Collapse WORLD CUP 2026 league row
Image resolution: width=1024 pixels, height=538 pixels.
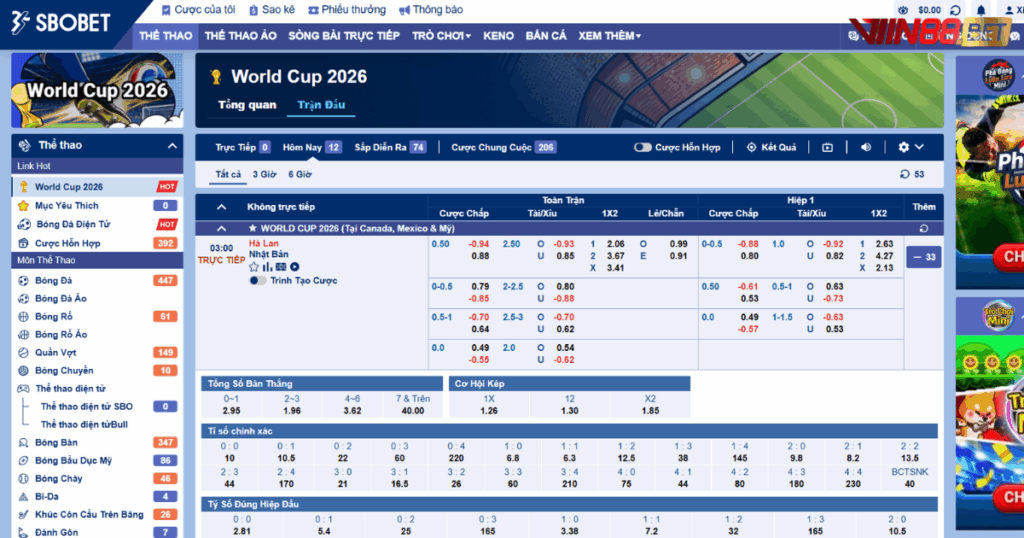point(221,229)
